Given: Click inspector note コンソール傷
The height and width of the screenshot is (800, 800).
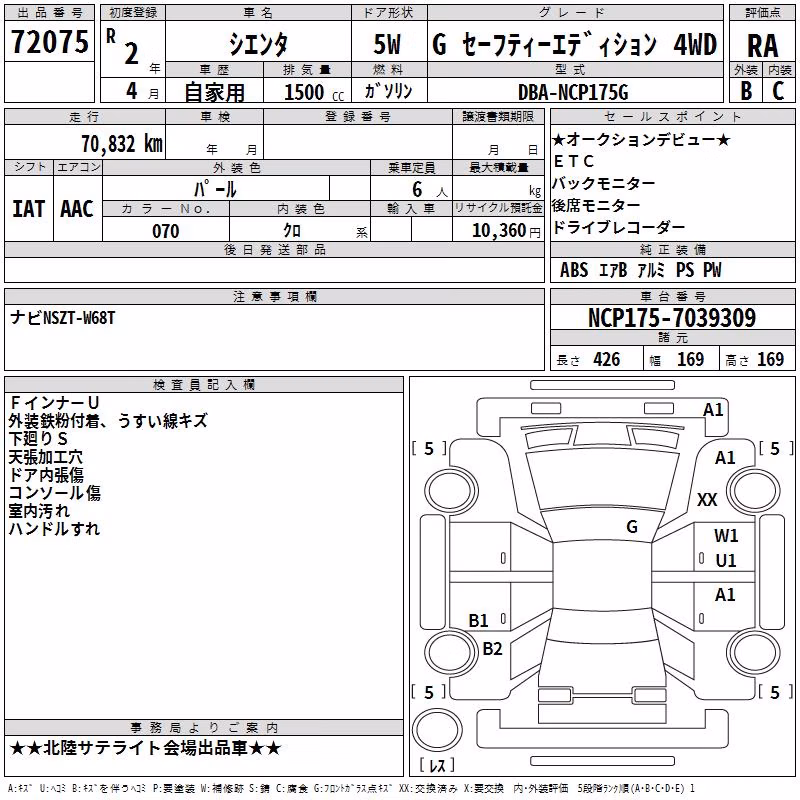Looking at the screenshot, I should [x=55, y=492].
